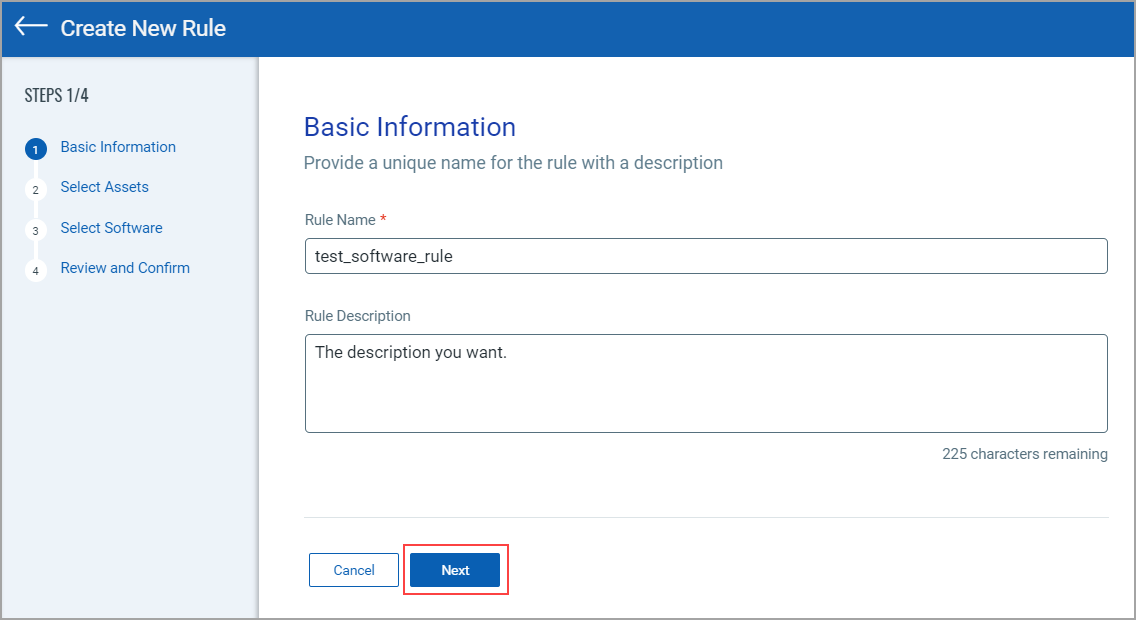Focus the Rule Name input field

pyautogui.click(x=706, y=256)
